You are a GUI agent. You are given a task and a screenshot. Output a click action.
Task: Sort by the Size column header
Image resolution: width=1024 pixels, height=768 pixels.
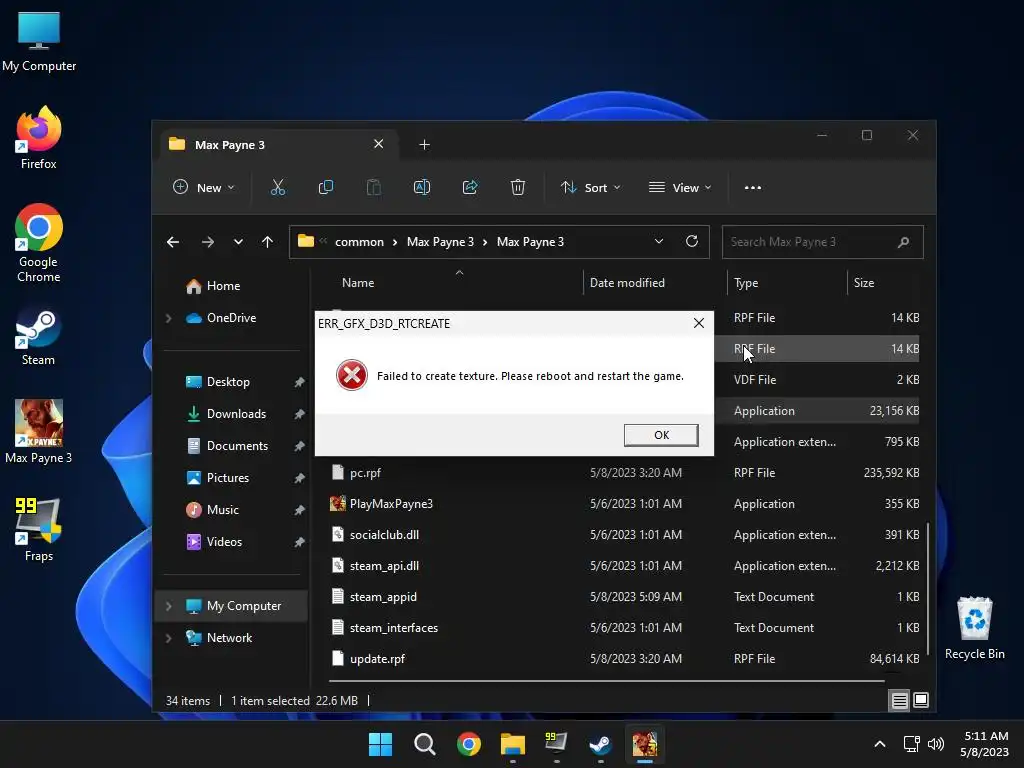coord(863,283)
